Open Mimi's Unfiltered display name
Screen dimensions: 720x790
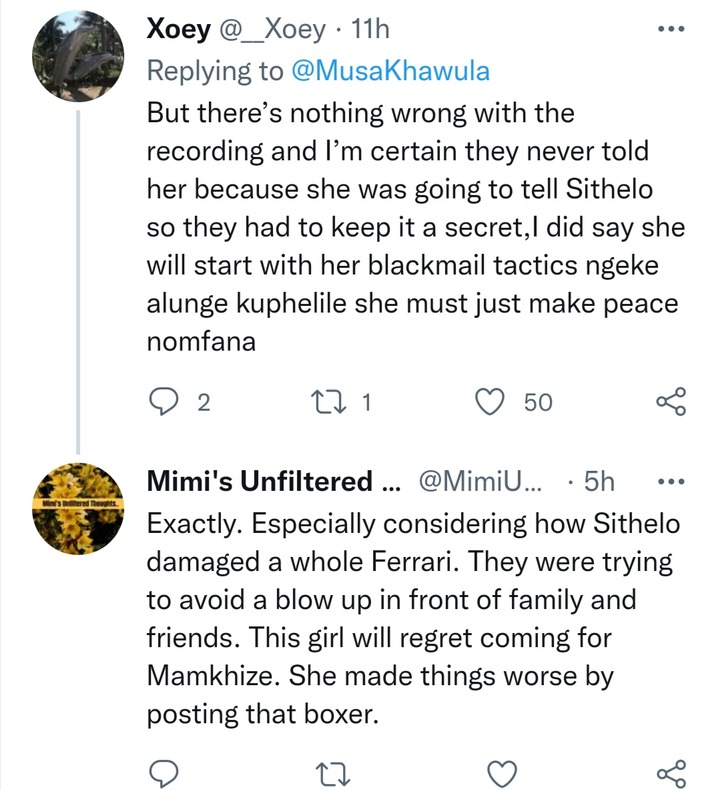273,481
